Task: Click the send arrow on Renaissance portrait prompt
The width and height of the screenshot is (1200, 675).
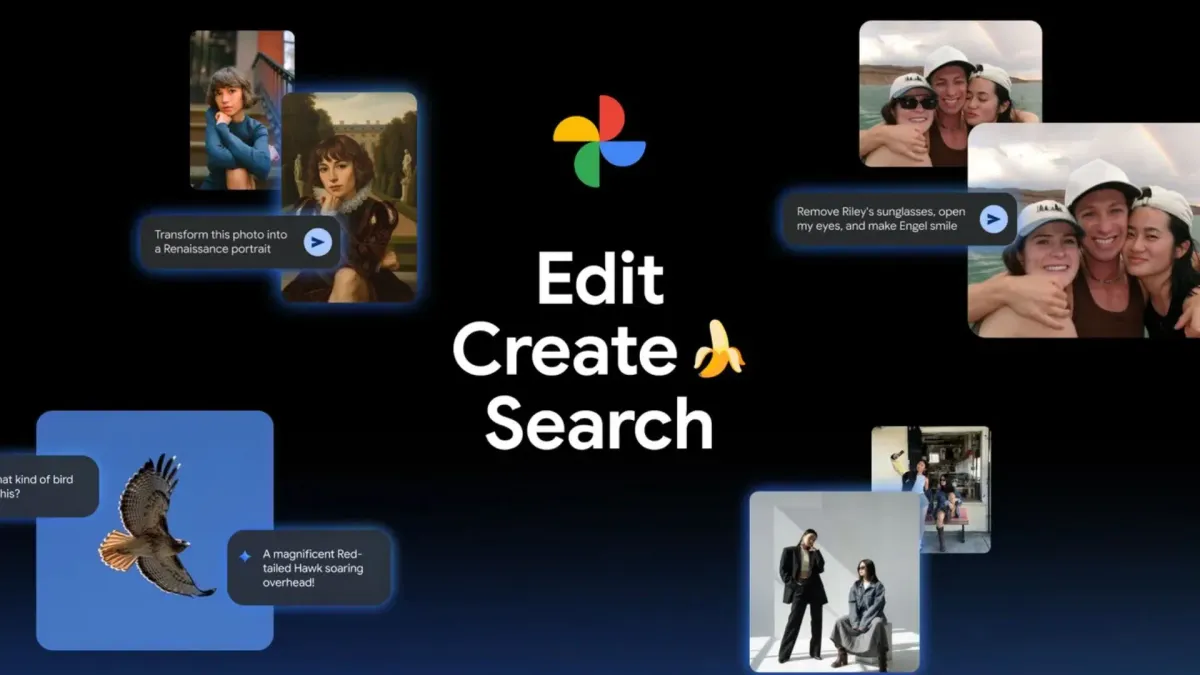Action: coord(316,241)
